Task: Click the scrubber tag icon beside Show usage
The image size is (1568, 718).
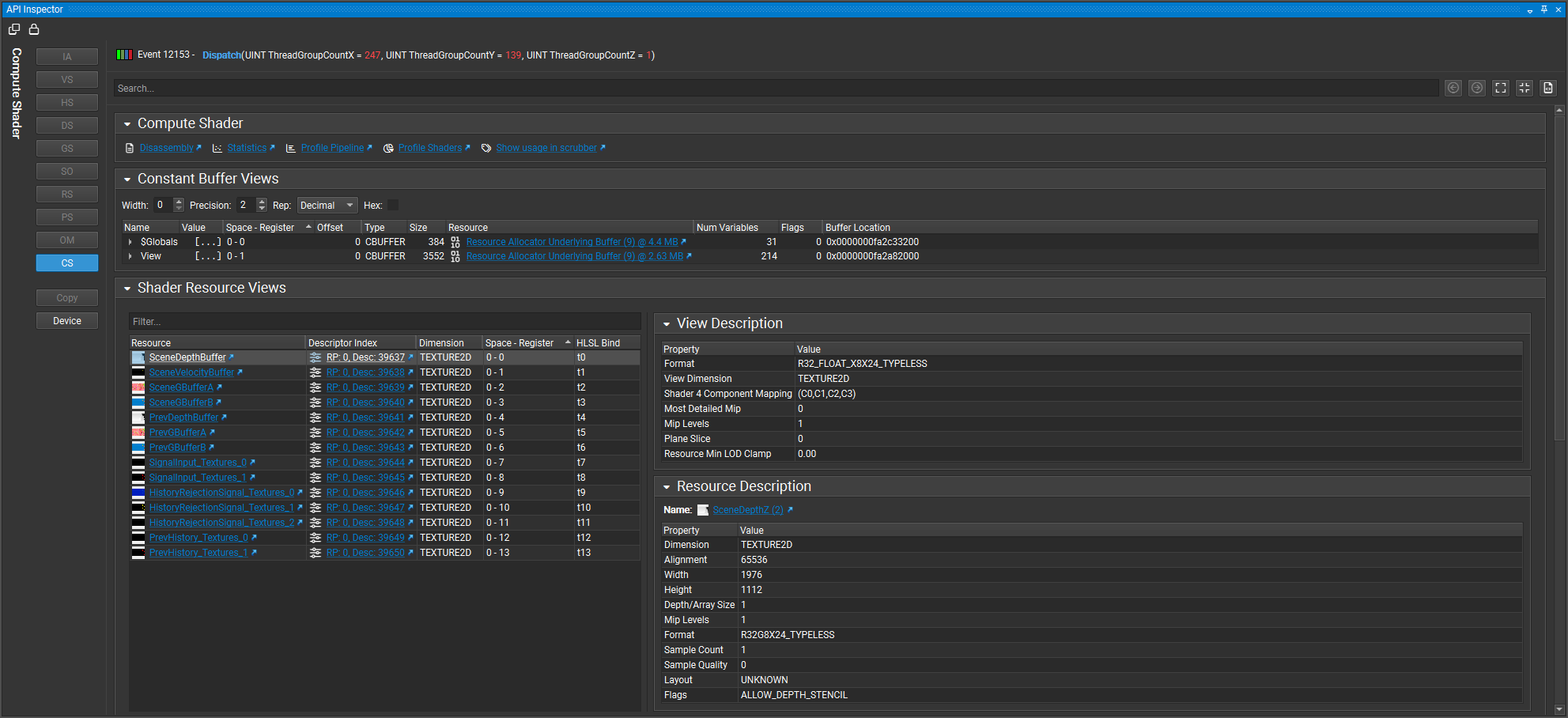Action: 486,148
